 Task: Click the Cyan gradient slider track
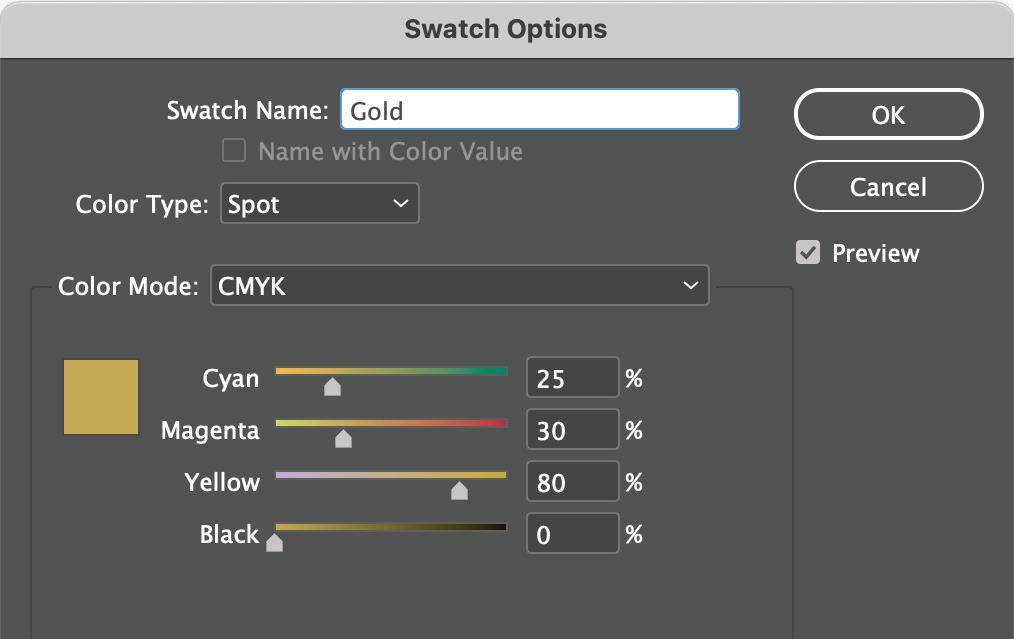pos(420,371)
